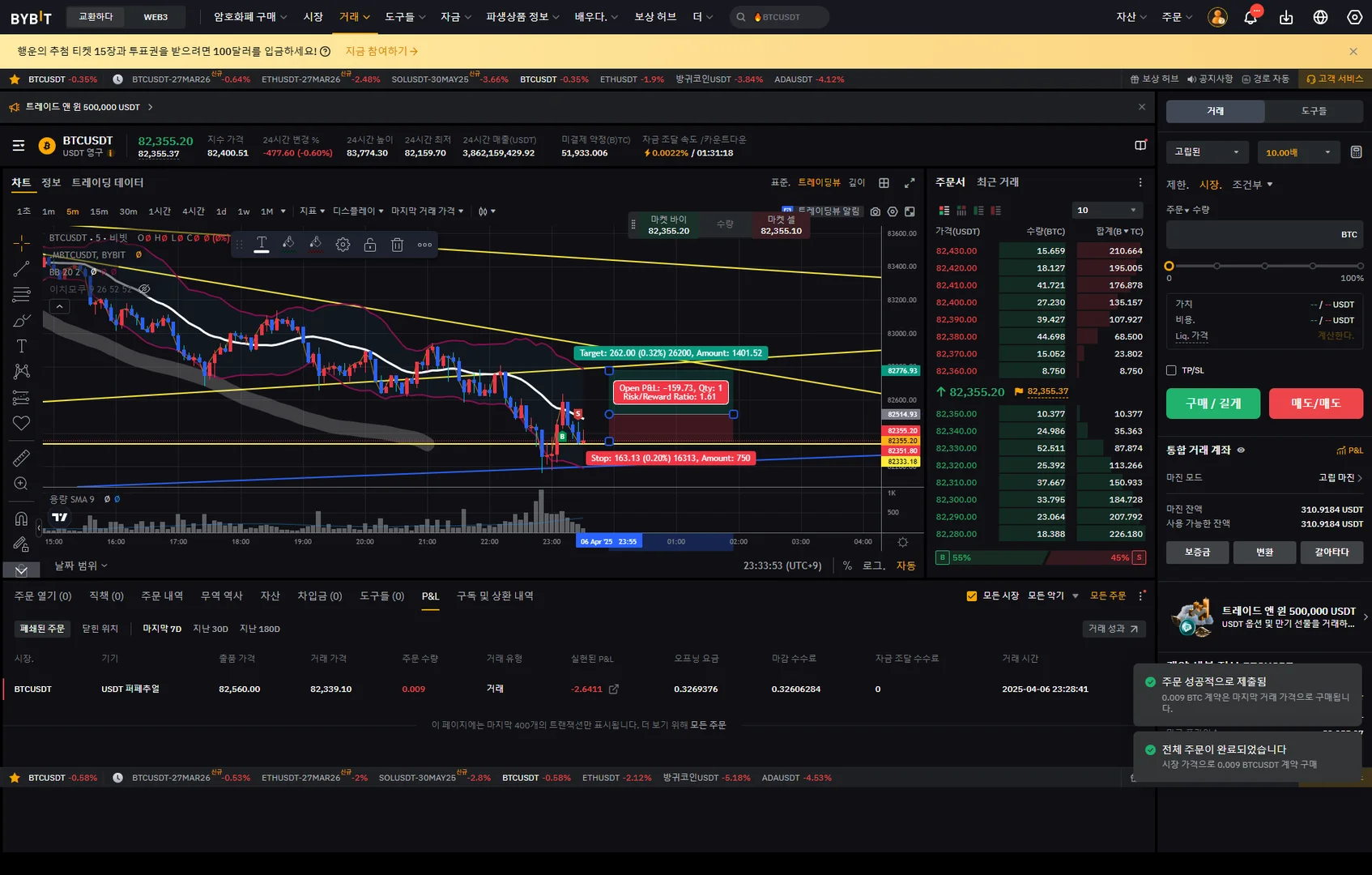Open chart settings next to the camera icon
This screenshot has width=1372, height=875.
point(893,211)
